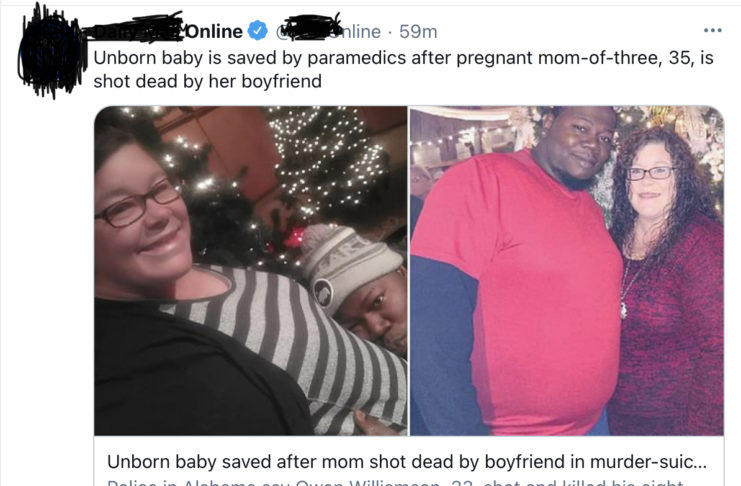Image resolution: width=741 pixels, height=486 pixels.
Task: Open left photo of woman in striped shirt
Action: [250, 270]
